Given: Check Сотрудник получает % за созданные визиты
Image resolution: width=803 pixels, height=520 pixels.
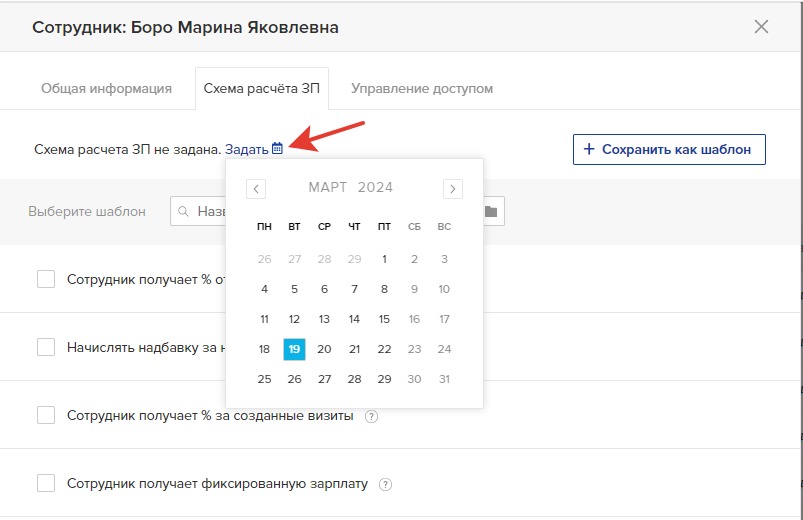Looking at the screenshot, I should tap(46, 415).
